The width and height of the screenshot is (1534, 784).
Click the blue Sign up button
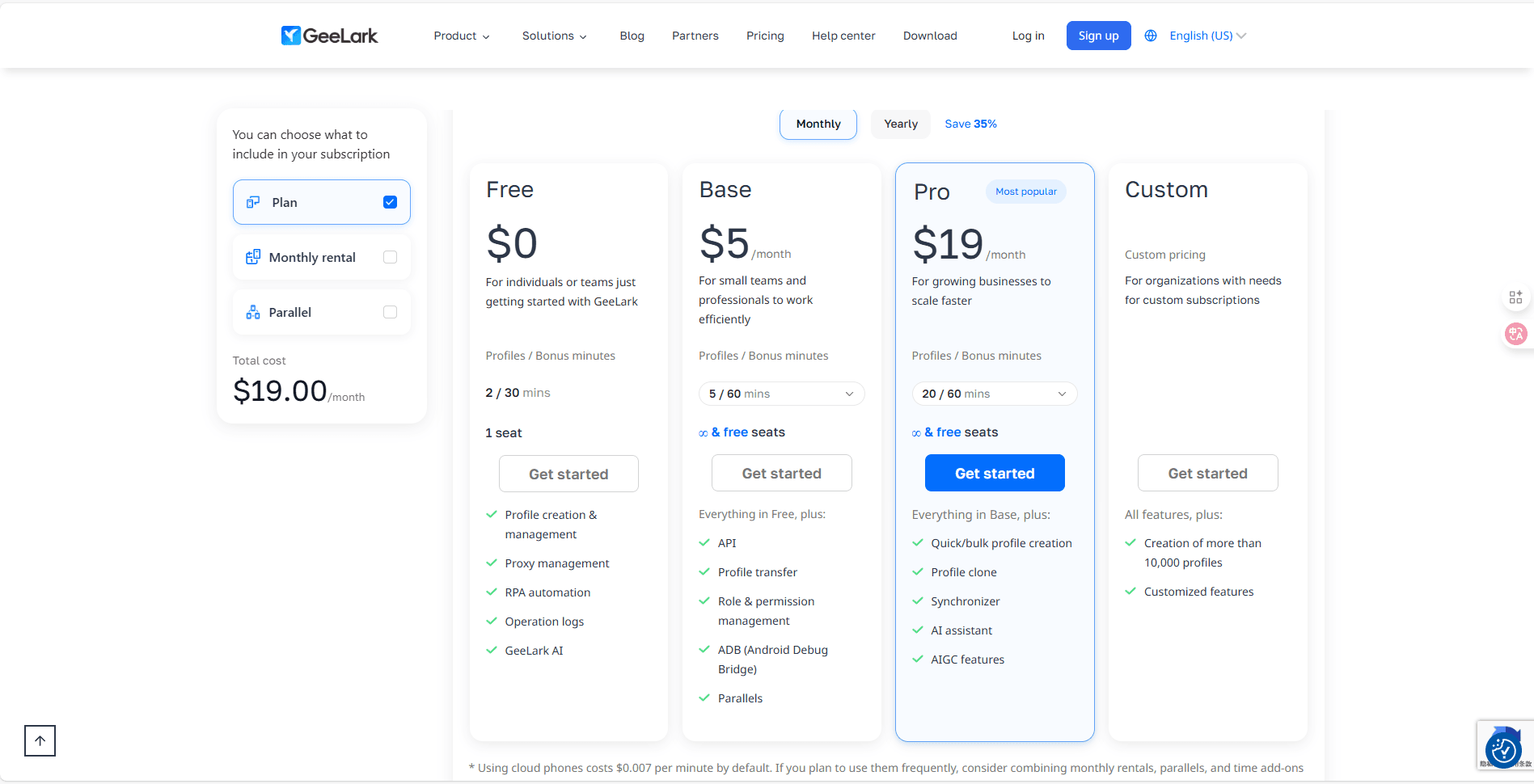pos(1098,36)
